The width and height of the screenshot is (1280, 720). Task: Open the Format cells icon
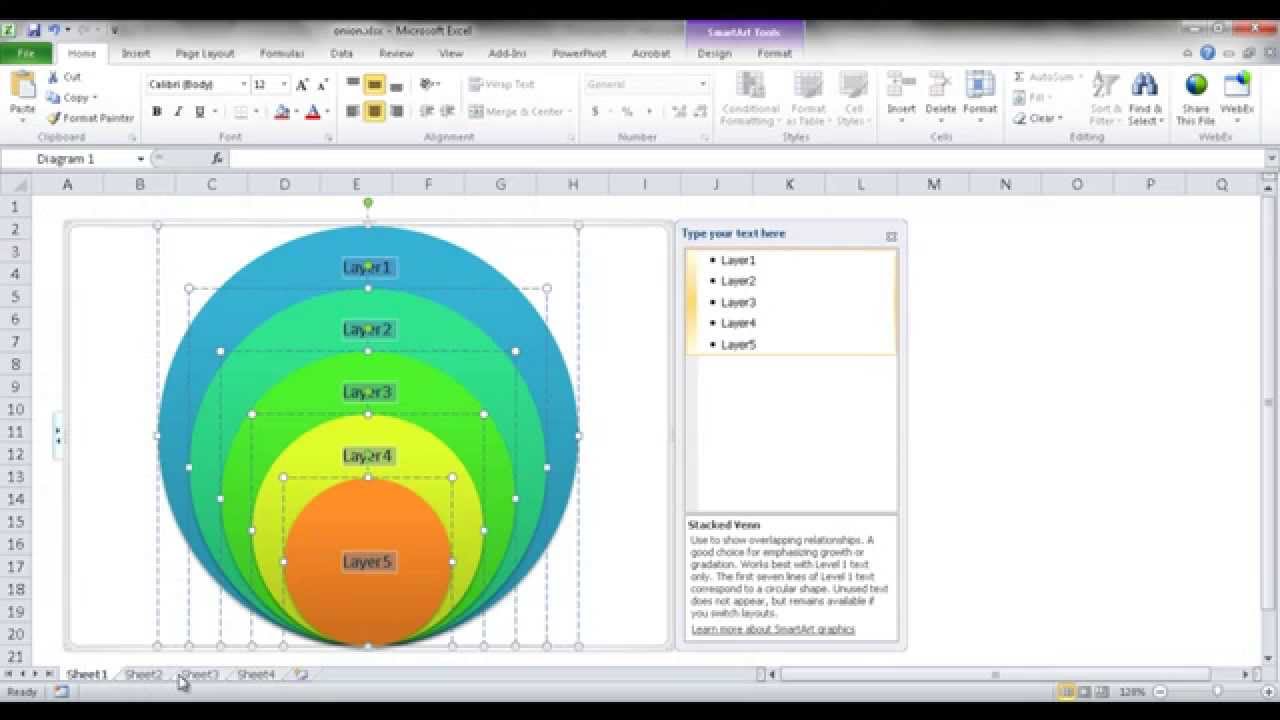[x=980, y=86]
